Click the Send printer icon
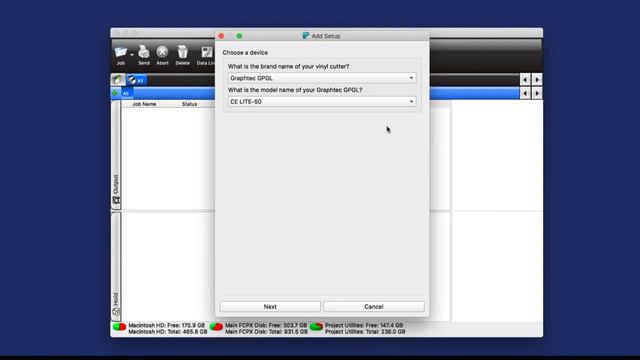Image resolution: width=640 pixels, height=360 pixels. [x=144, y=52]
